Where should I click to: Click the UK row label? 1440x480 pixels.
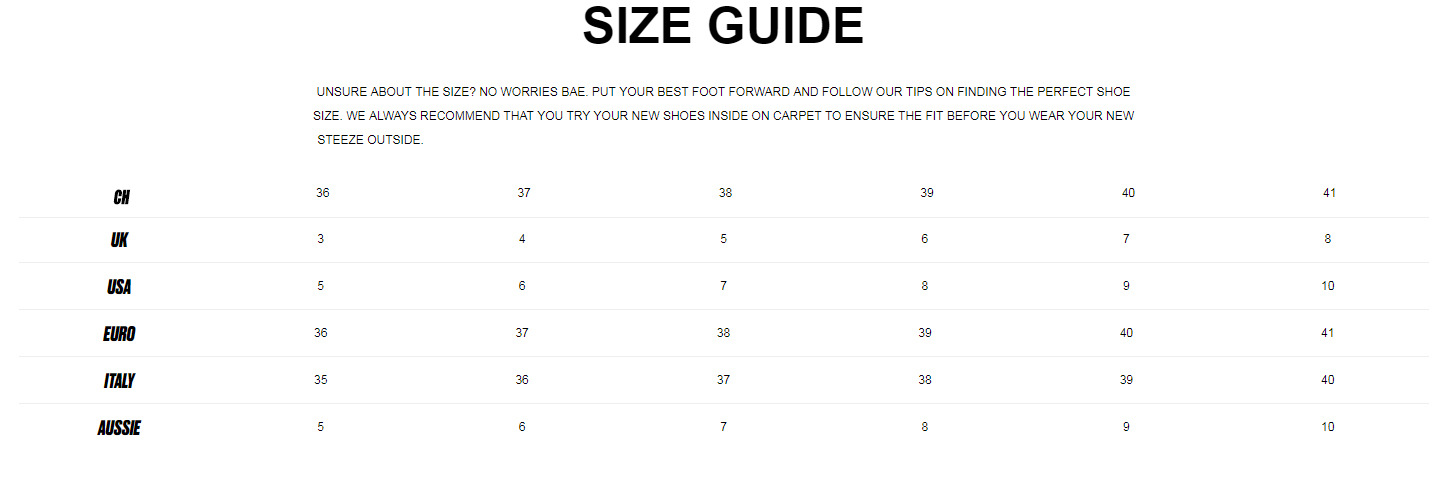(119, 240)
